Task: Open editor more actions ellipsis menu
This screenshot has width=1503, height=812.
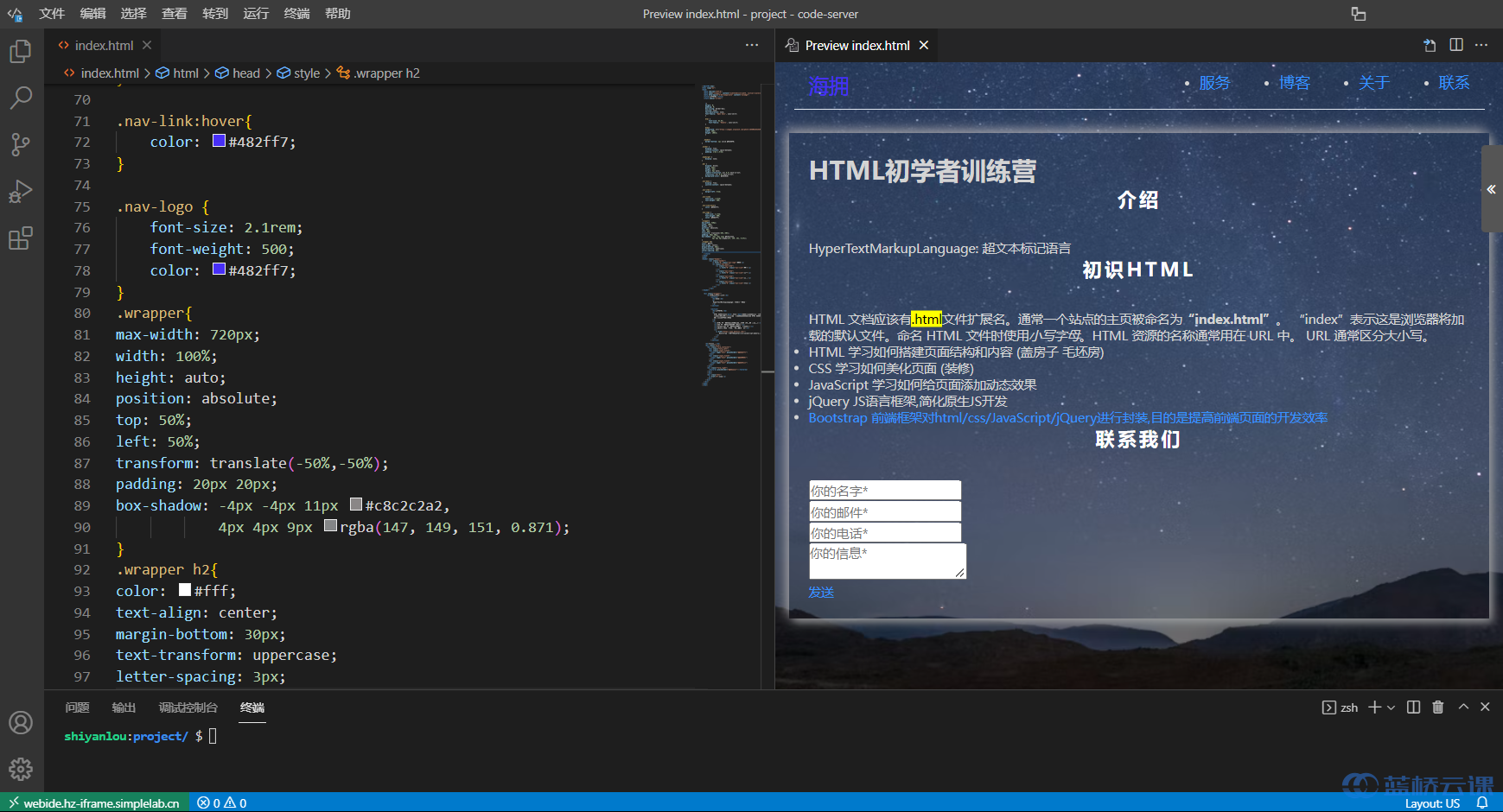Action: click(x=752, y=45)
